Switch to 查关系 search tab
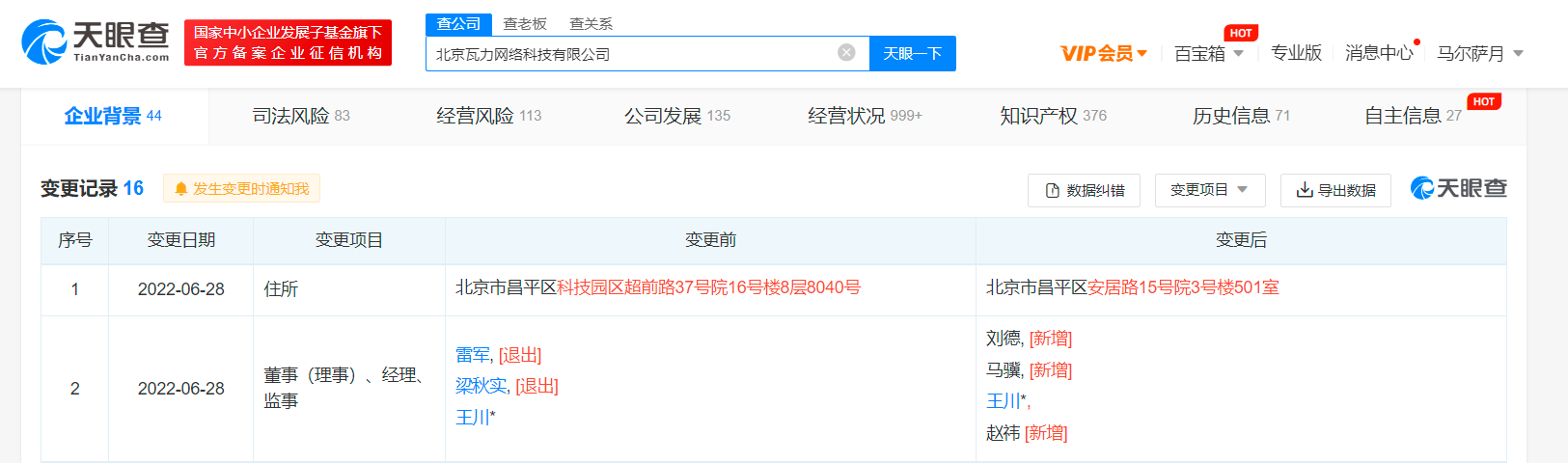 point(591,24)
